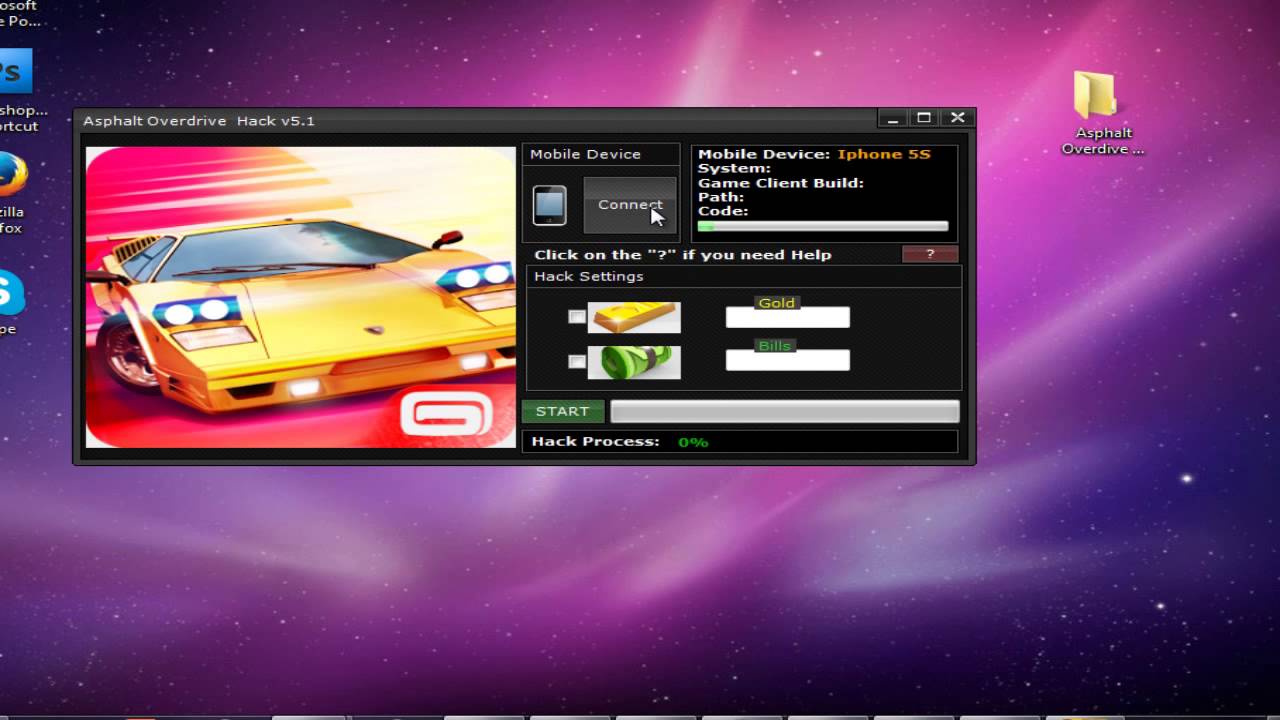The height and width of the screenshot is (720, 1280).
Task: Click the device connection progress bar
Action: [822, 227]
